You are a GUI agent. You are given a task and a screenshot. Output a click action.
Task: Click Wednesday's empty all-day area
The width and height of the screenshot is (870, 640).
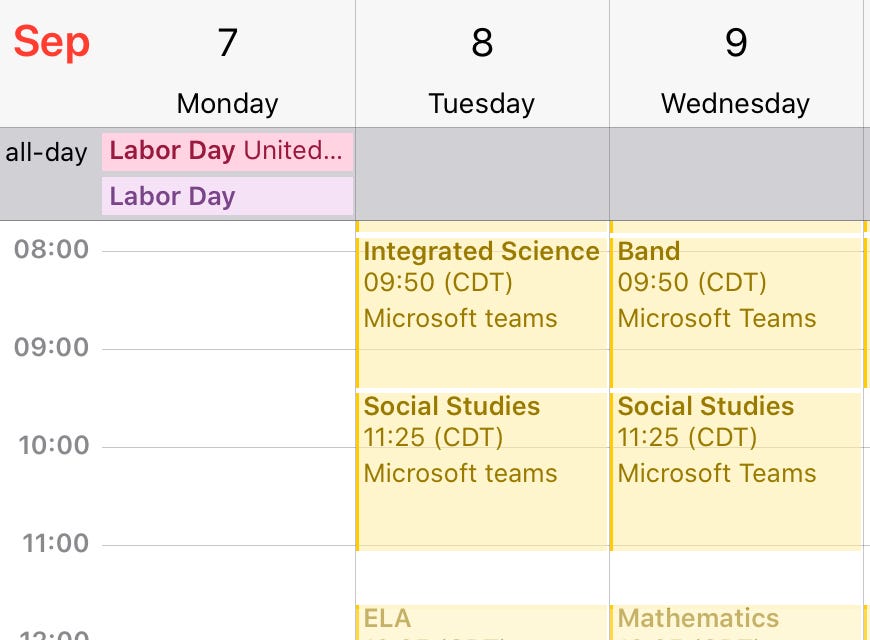pos(736,173)
